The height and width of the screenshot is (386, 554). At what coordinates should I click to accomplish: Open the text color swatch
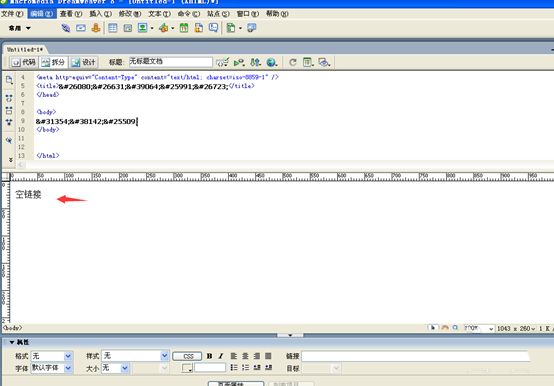(x=187, y=368)
